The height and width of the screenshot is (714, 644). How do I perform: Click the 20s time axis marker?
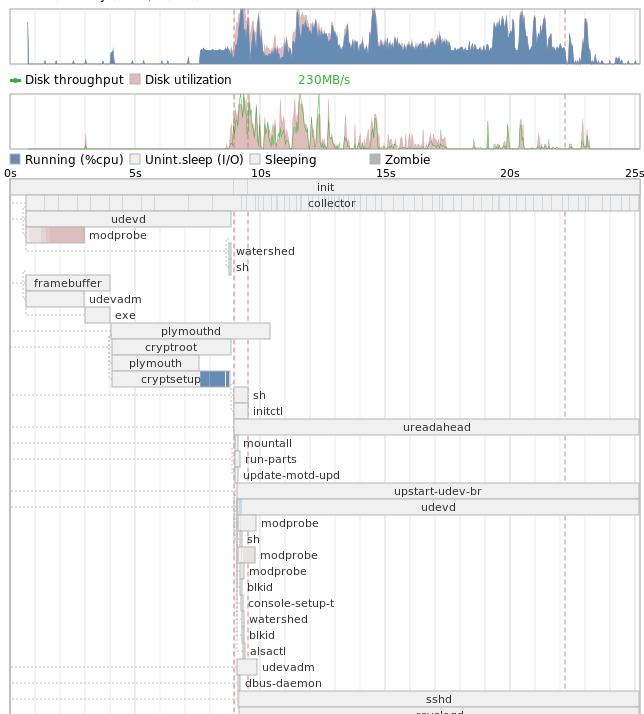coord(509,173)
